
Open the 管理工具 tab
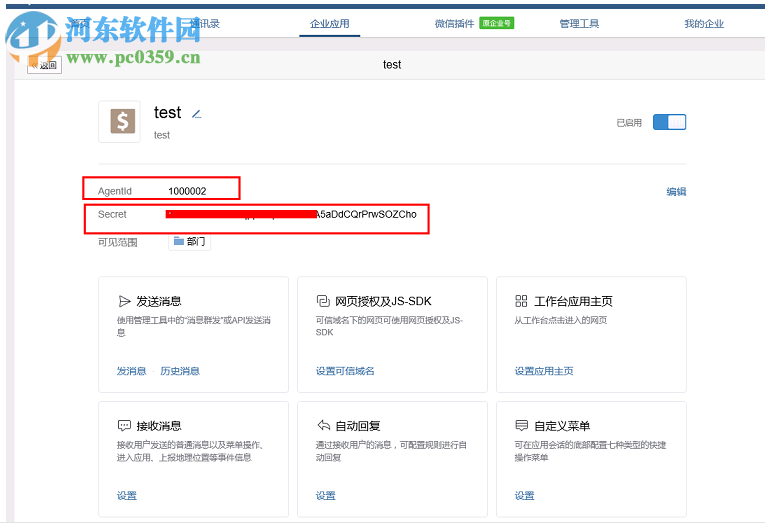579,23
